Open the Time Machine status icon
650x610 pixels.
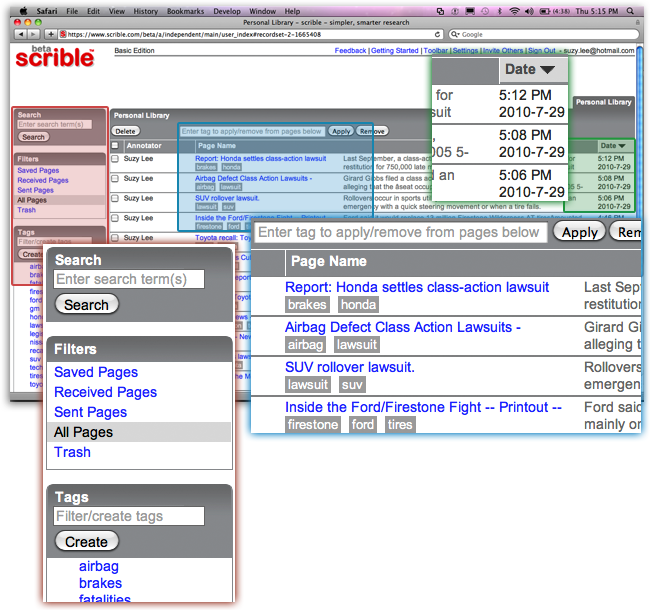[x=485, y=11]
